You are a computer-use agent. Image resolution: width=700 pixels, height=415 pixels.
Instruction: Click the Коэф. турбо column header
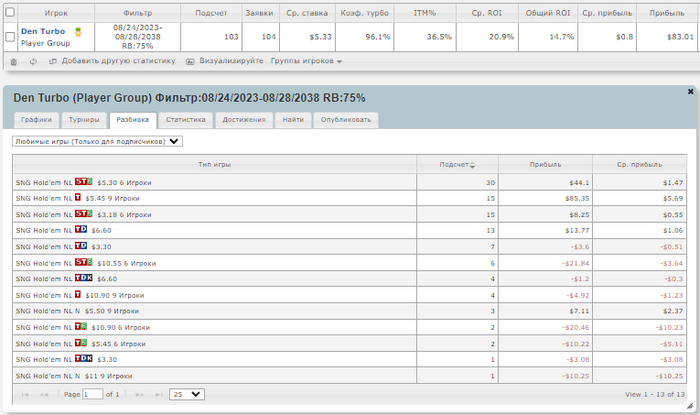click(364, 13)
